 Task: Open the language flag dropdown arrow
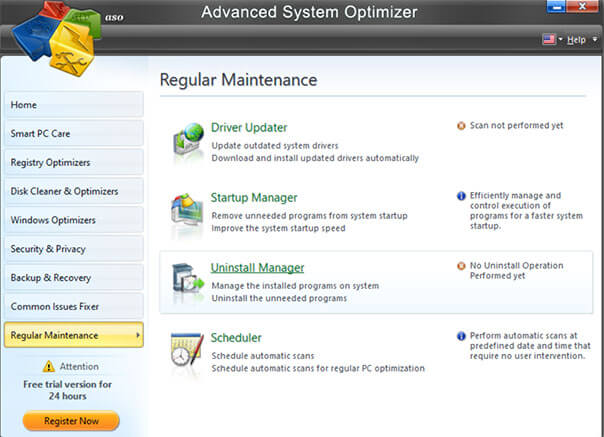coord(560,39)
